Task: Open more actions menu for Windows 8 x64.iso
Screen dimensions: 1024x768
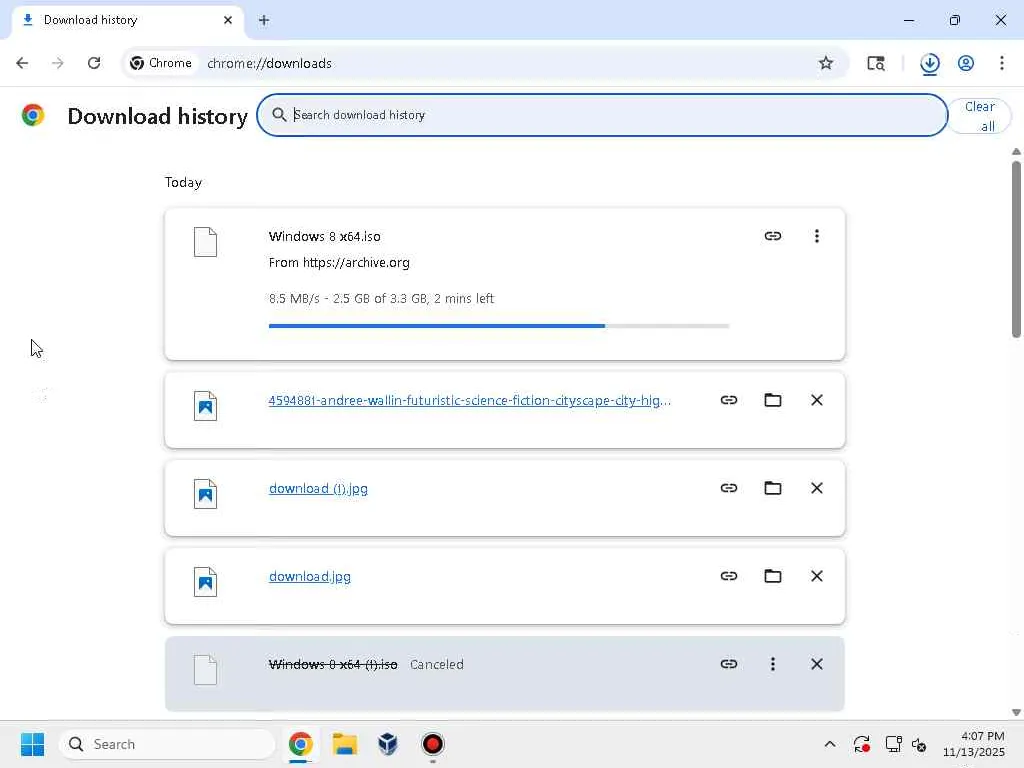Action: coord(816,236)
